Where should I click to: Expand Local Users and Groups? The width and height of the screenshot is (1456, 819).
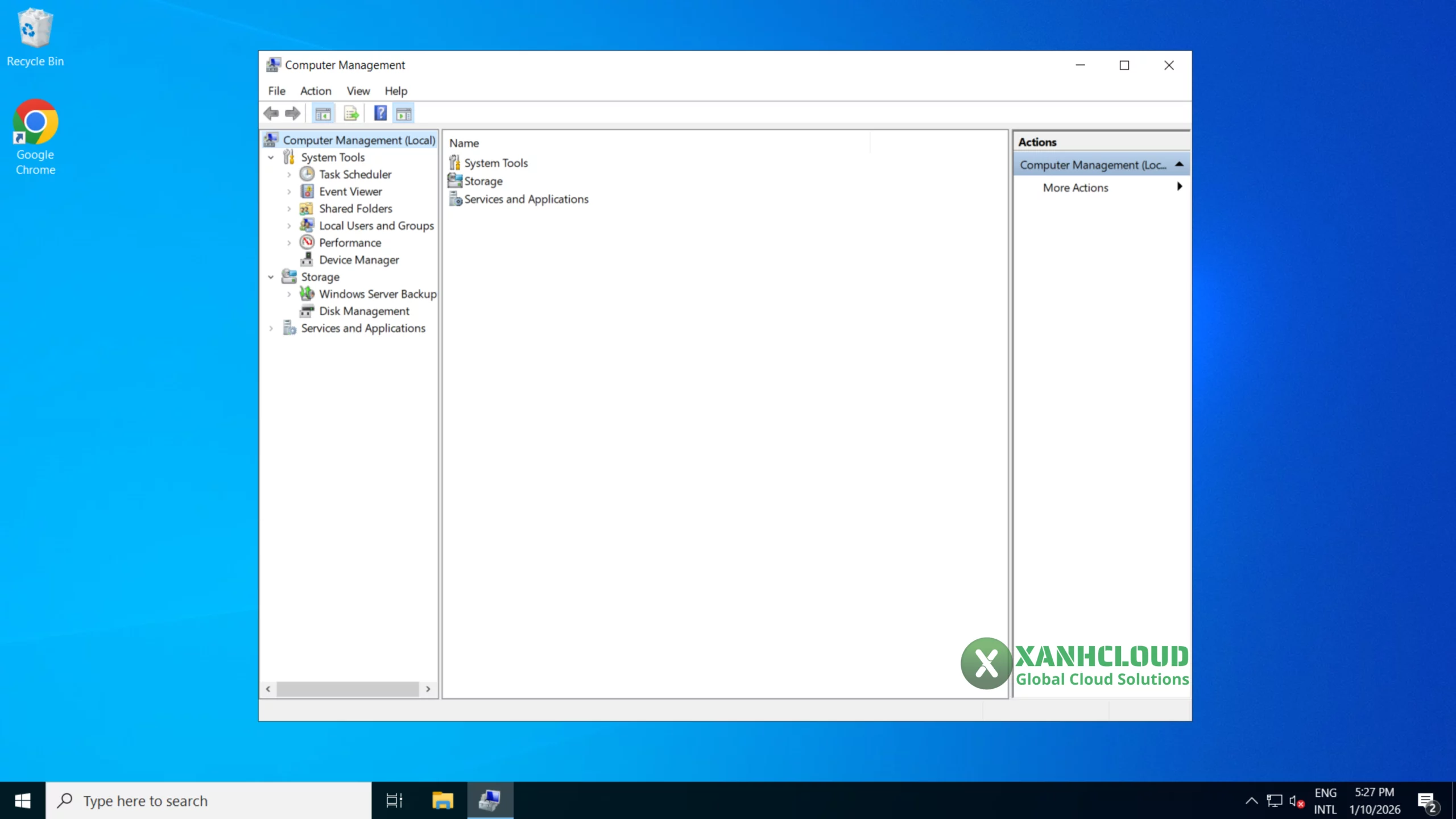289,225
